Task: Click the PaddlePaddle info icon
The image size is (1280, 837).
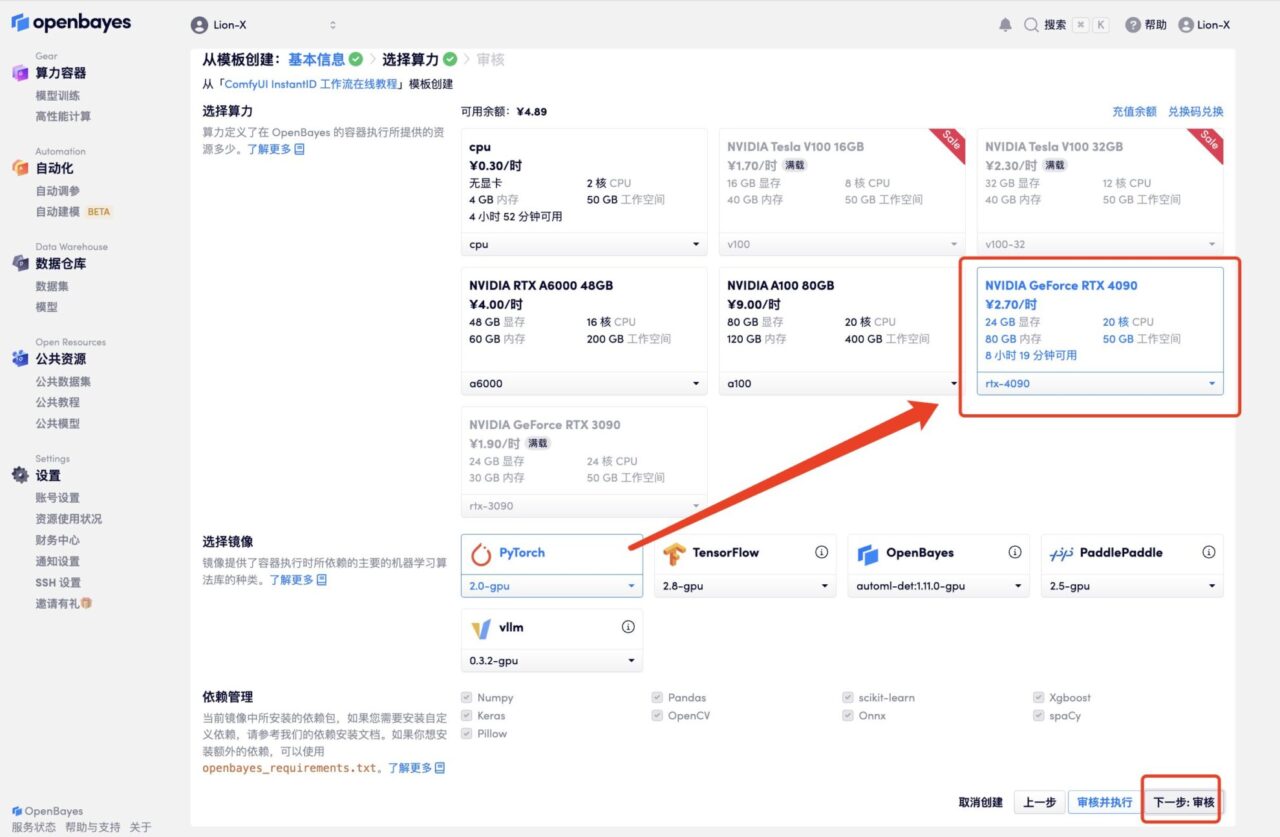Action: 1208,552
